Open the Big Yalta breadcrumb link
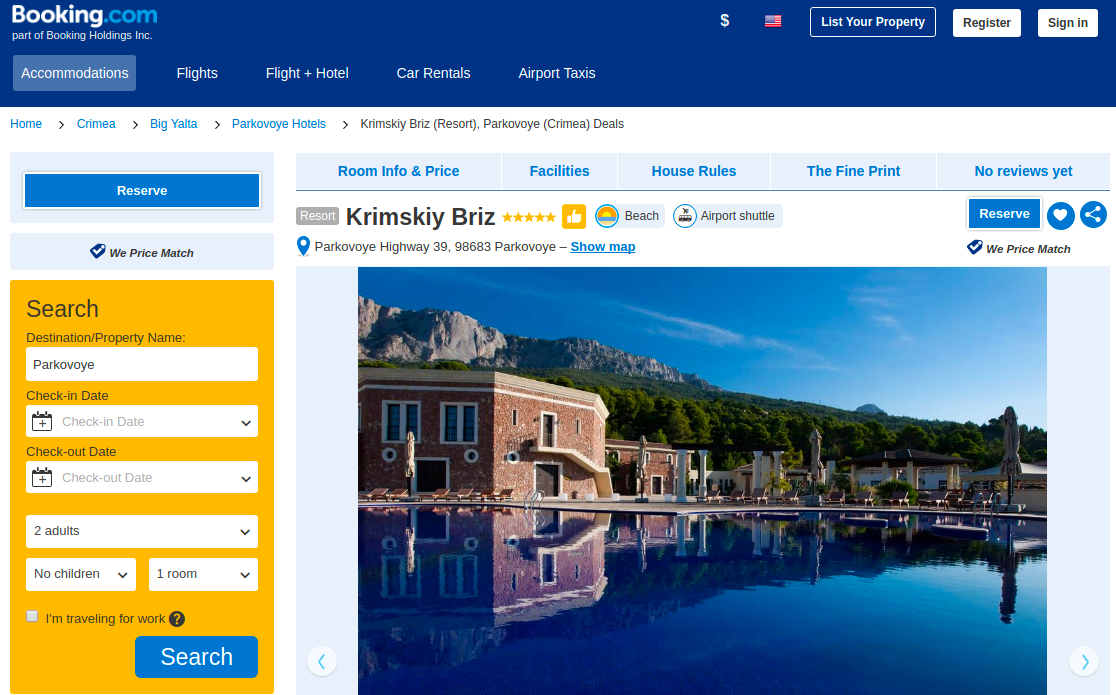Image resolution: width=1116 pixels, height=695 pixels. tap(174, 124)
